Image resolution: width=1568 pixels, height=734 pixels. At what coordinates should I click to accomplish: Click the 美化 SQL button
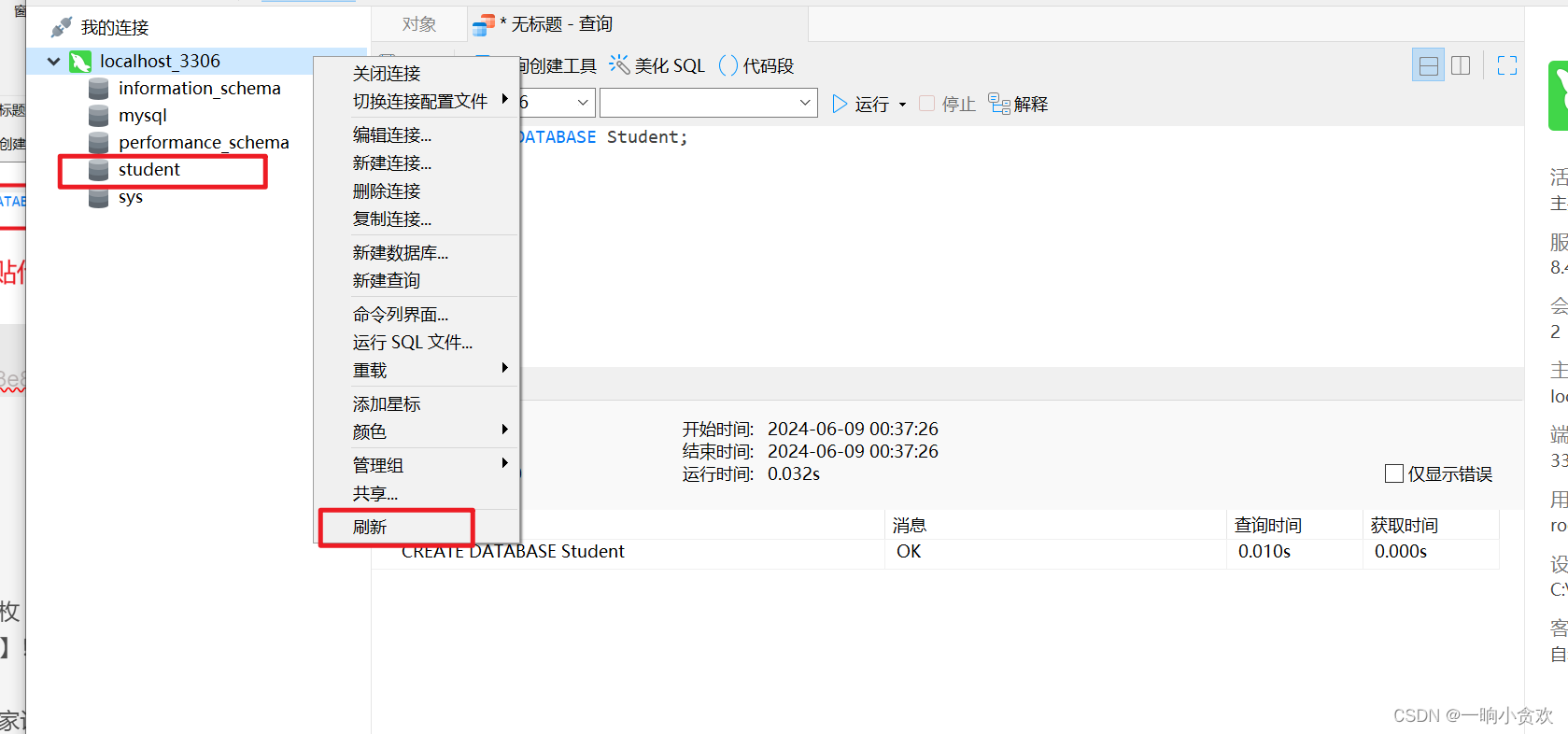tap(657, 65)
